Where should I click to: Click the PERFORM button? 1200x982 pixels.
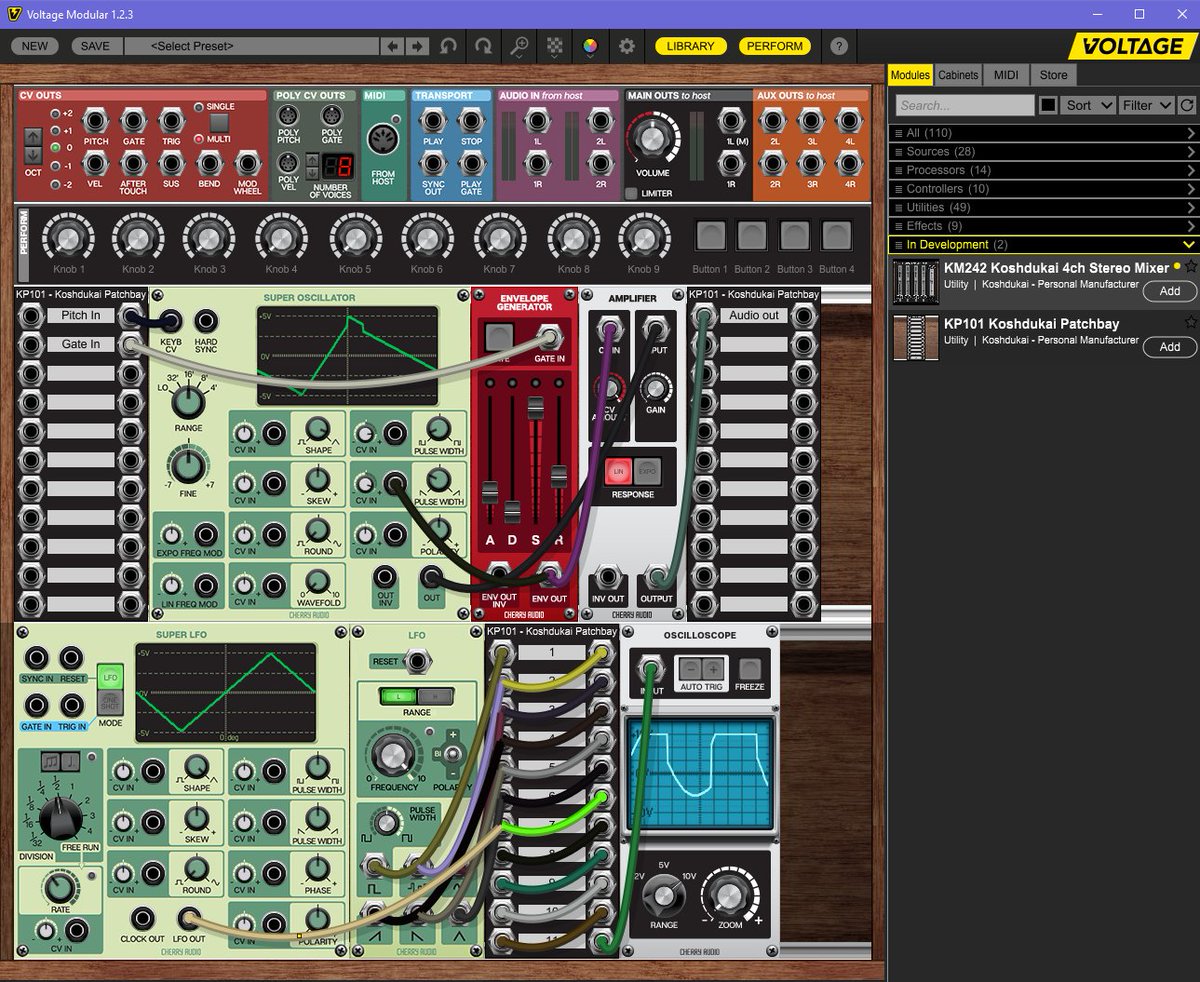click(x=775, y=46)
